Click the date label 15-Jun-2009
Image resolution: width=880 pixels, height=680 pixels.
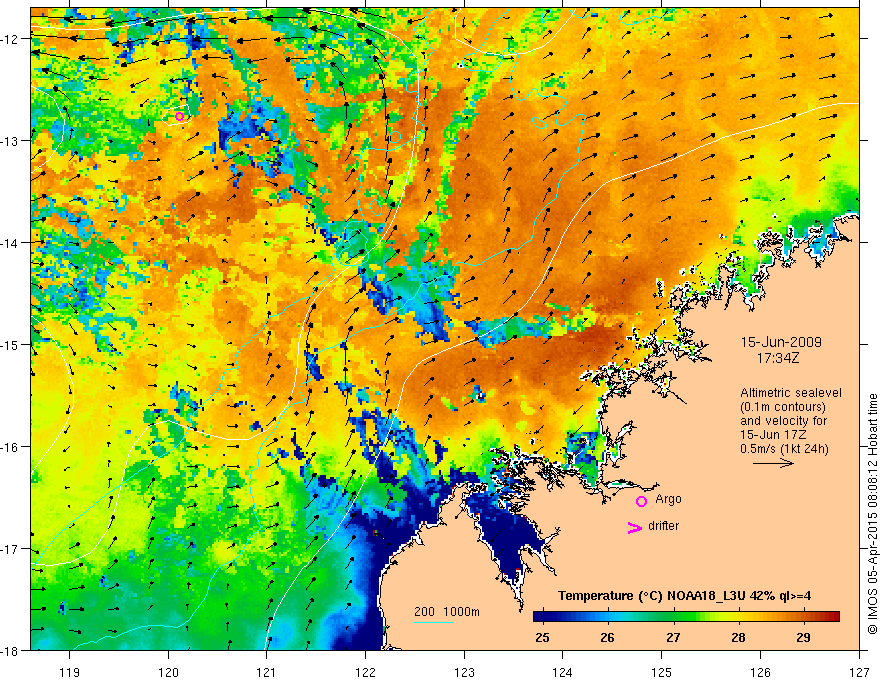781,342
